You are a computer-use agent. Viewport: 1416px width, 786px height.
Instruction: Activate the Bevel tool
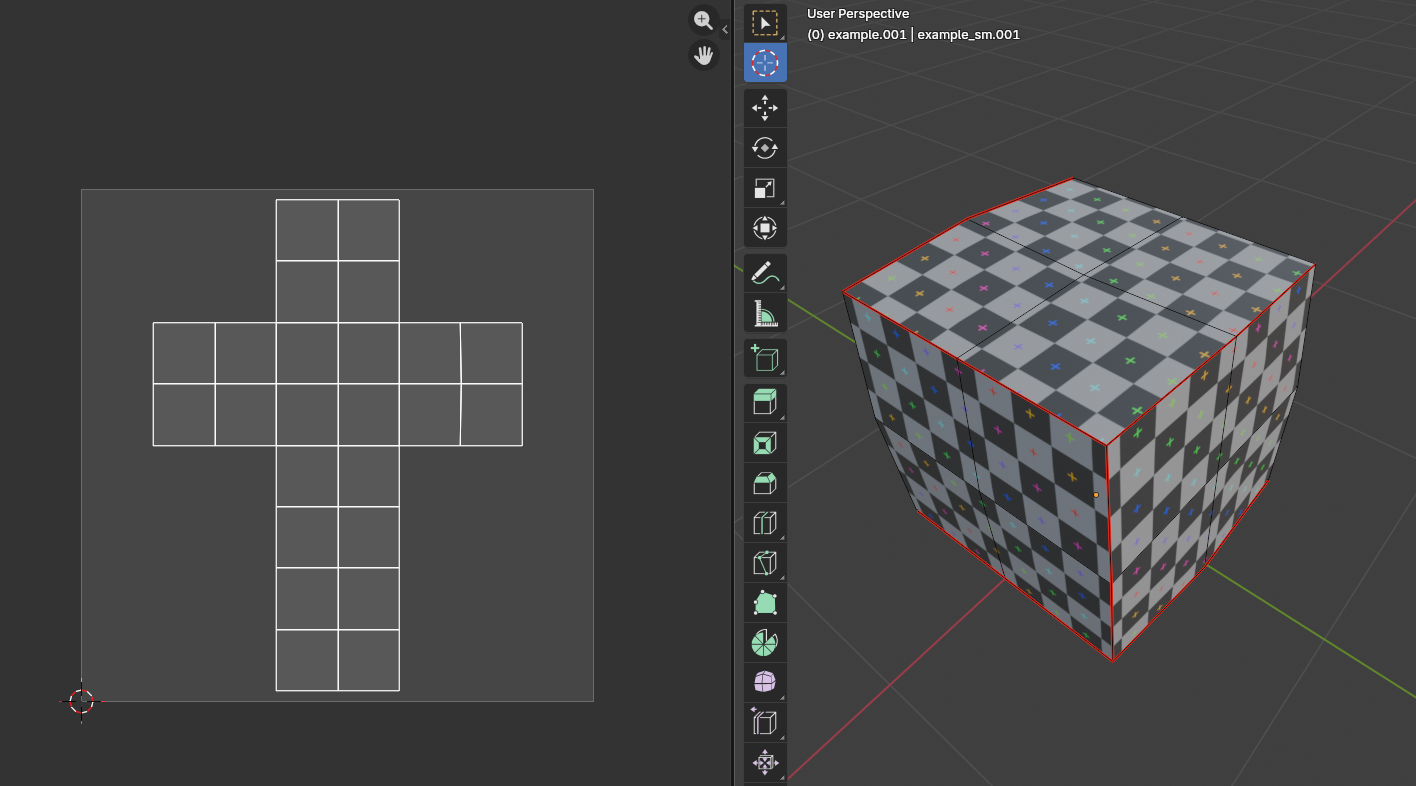(765, 483)
